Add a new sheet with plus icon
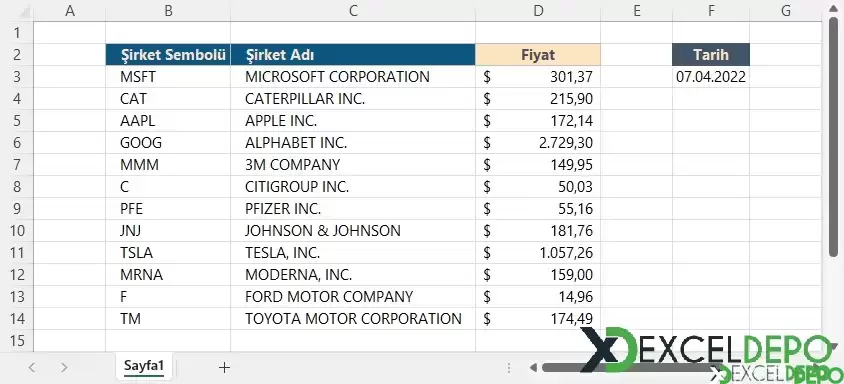844x384 pixels. coord(224,367)
